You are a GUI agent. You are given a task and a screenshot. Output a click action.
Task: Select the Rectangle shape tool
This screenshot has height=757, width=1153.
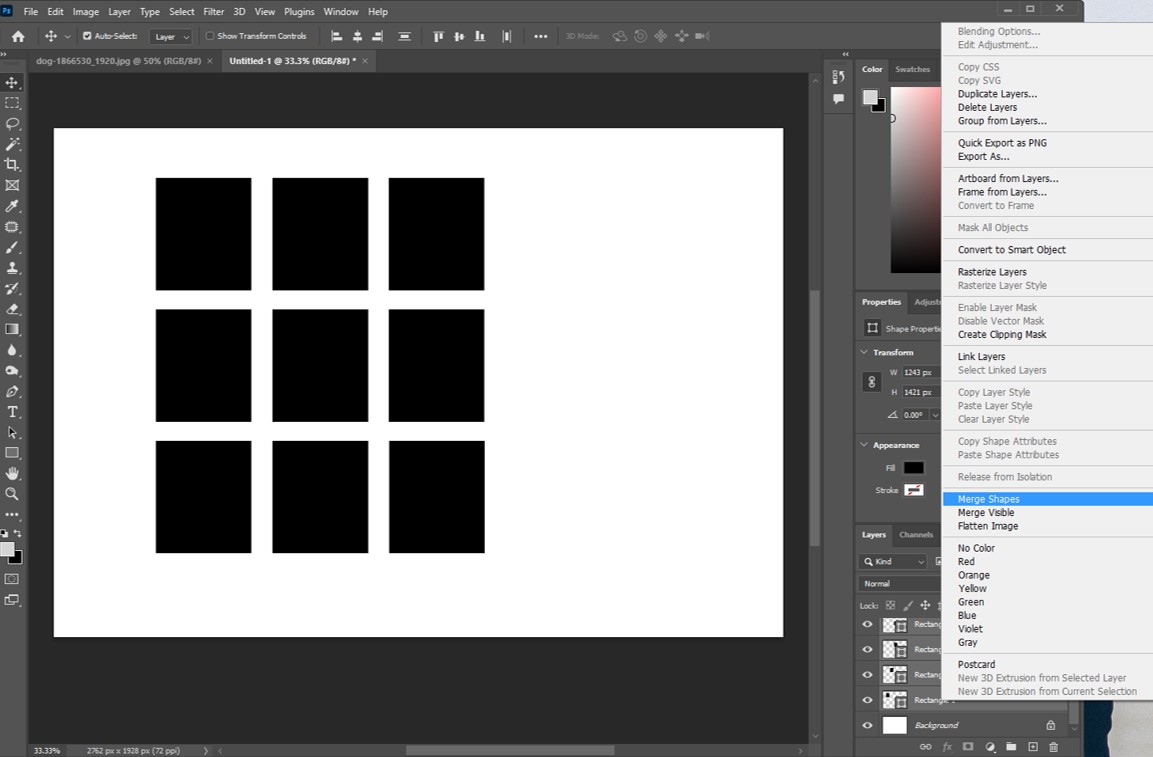[12, 453]
